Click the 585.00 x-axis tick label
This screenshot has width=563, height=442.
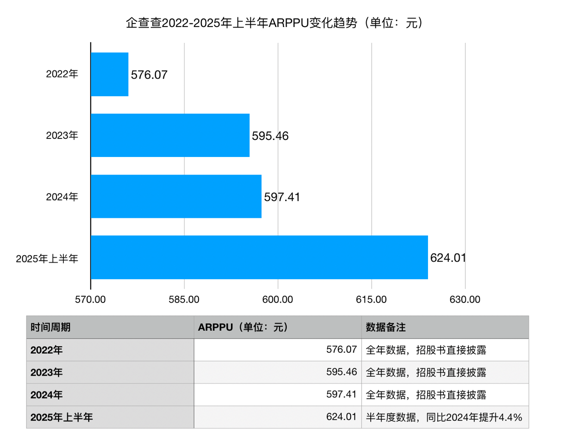[x=184, y=299]
